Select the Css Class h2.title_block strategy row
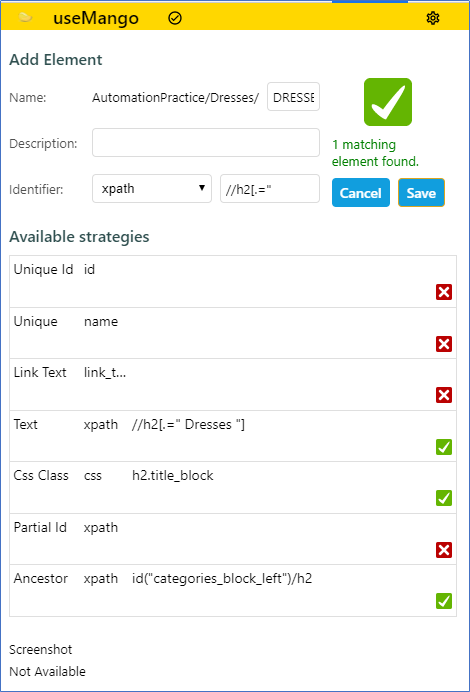The width and height of the screenshot is (470, 692). coord(233,487)
